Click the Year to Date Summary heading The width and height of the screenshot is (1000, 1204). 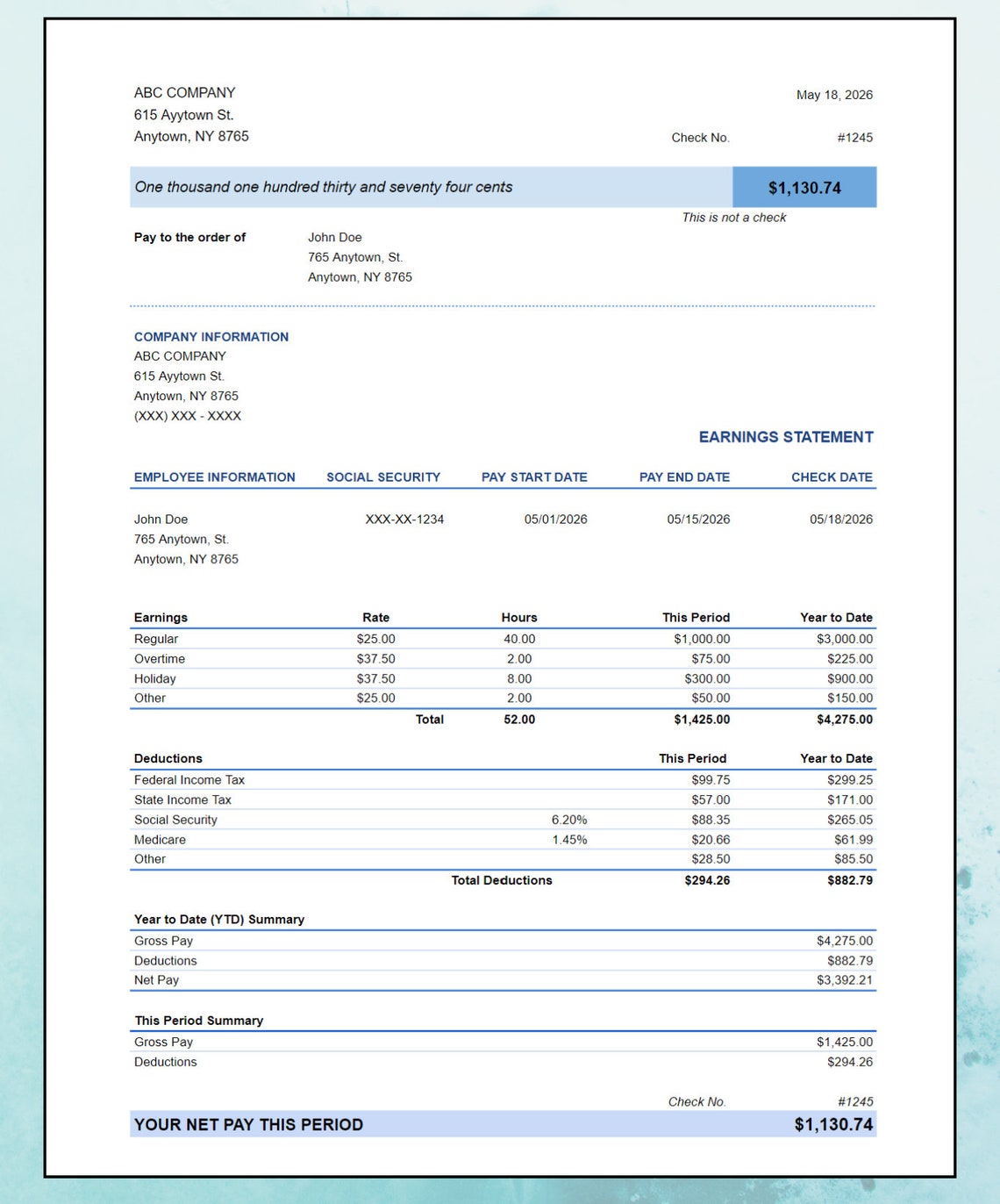pyautogui.click(x=218, y=919)
